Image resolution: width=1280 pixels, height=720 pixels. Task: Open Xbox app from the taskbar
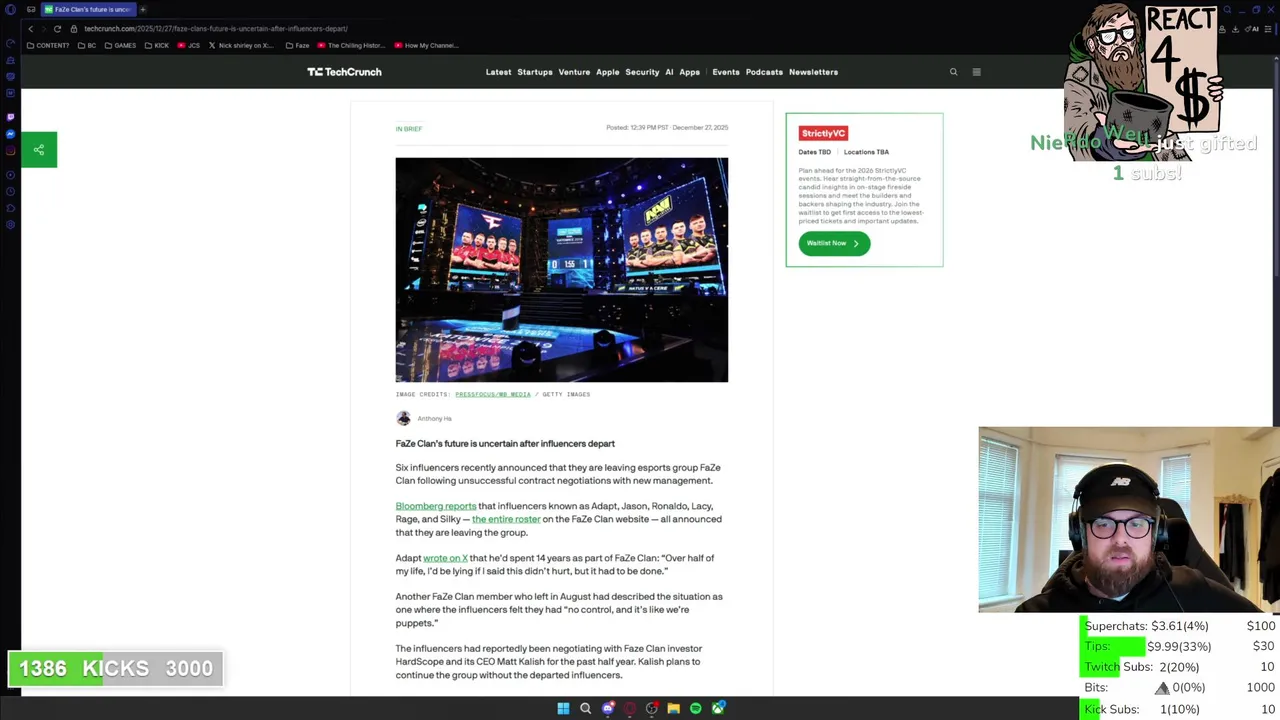[718, 708]
